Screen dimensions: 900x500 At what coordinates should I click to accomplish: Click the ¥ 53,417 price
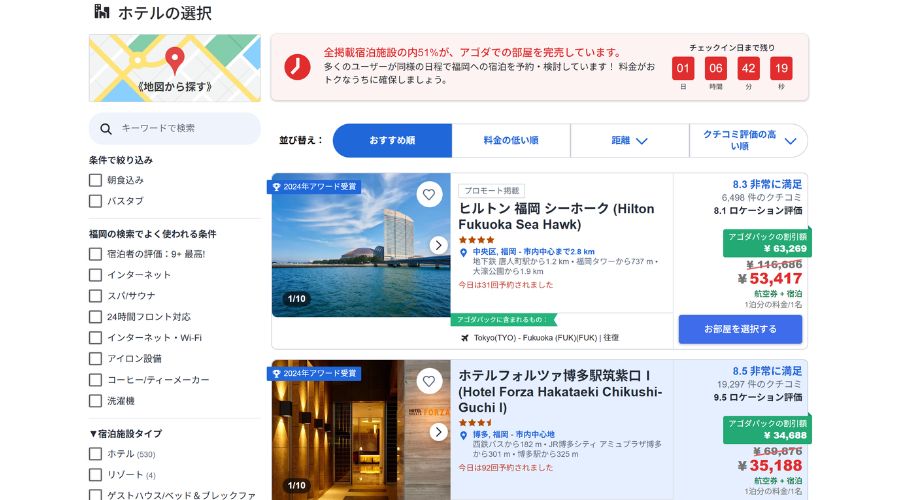[770, 278]
